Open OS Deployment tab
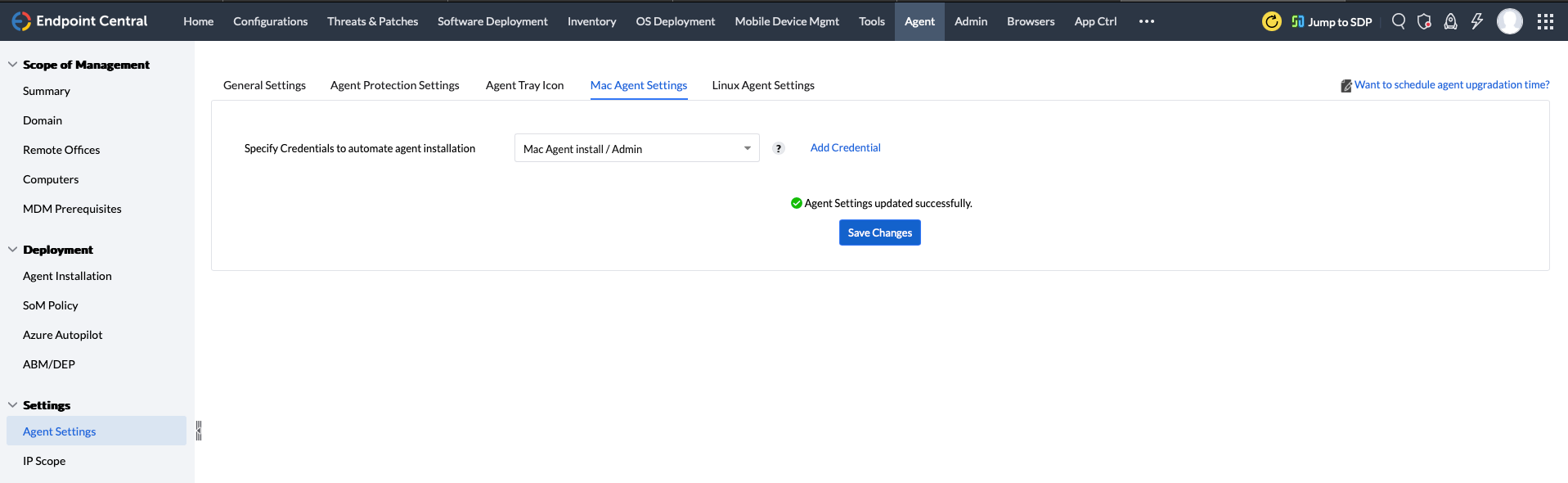 pyautogui.click(x=676, y=21)
